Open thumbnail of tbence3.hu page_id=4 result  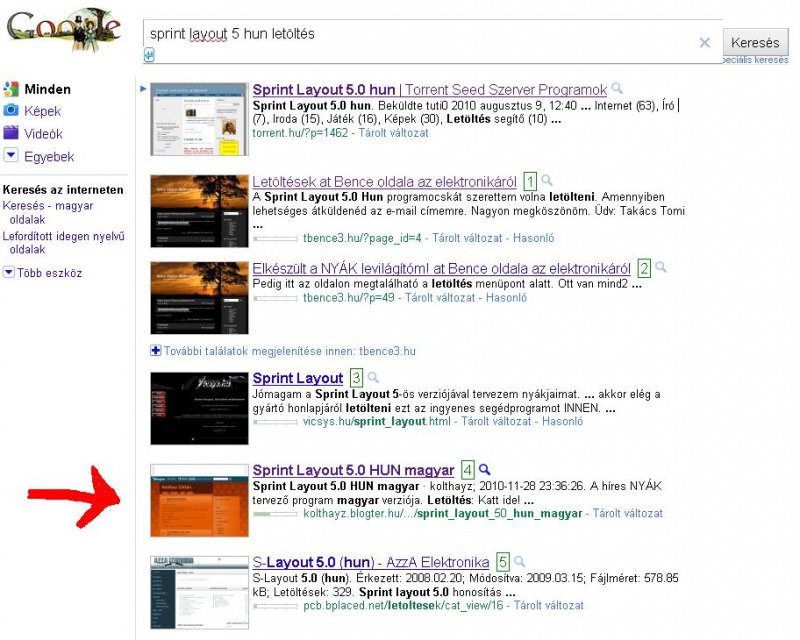pyautogui.click(x=199, y=211)
